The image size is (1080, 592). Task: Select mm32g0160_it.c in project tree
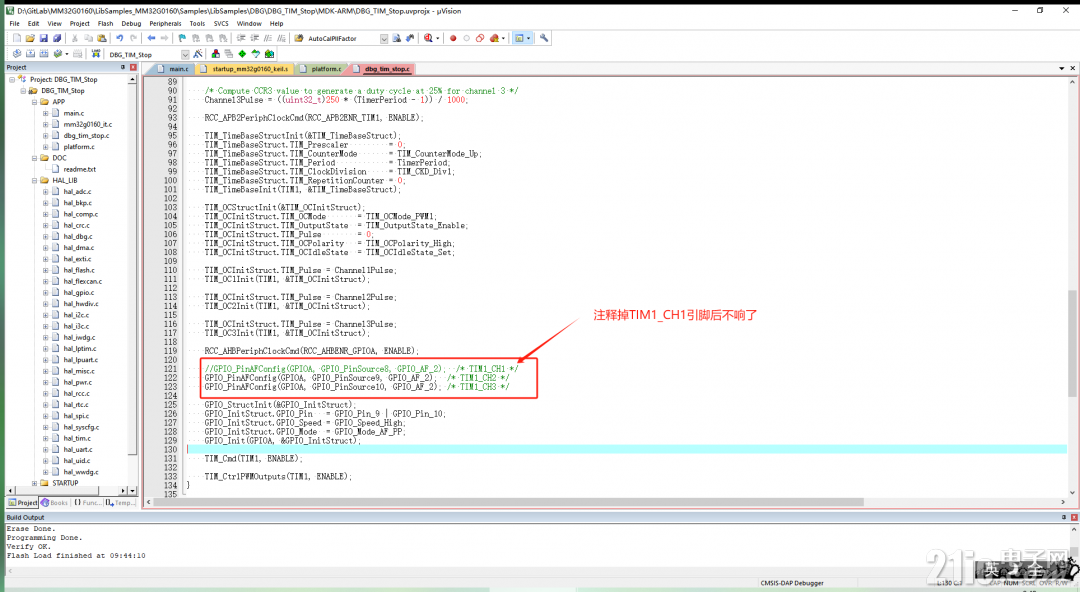[x=87, y=124]
